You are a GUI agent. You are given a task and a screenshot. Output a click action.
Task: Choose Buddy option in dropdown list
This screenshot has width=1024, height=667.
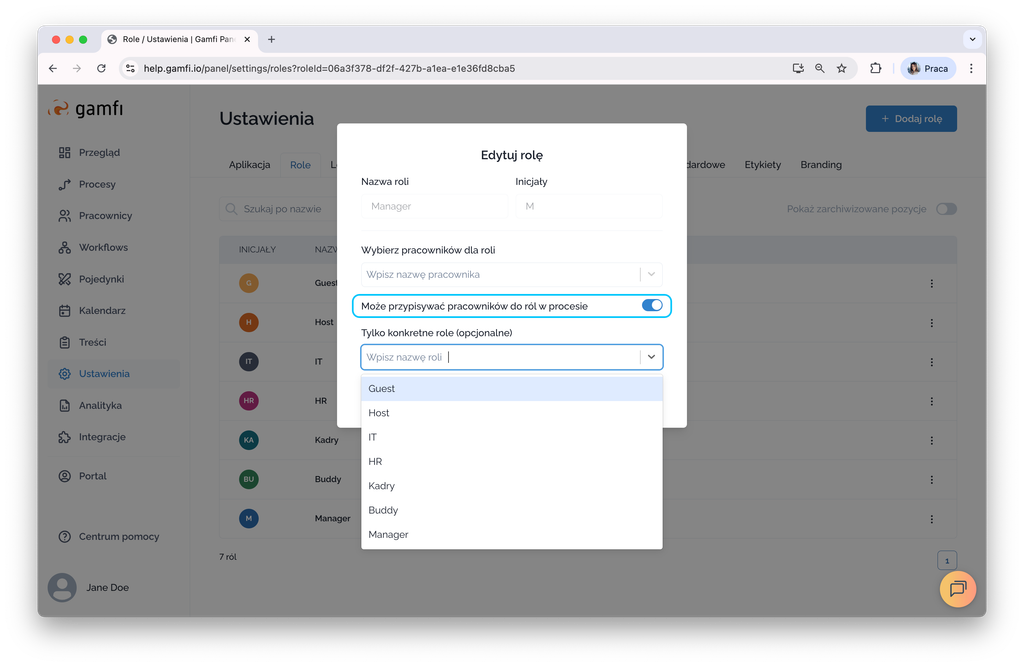point(383,510)
